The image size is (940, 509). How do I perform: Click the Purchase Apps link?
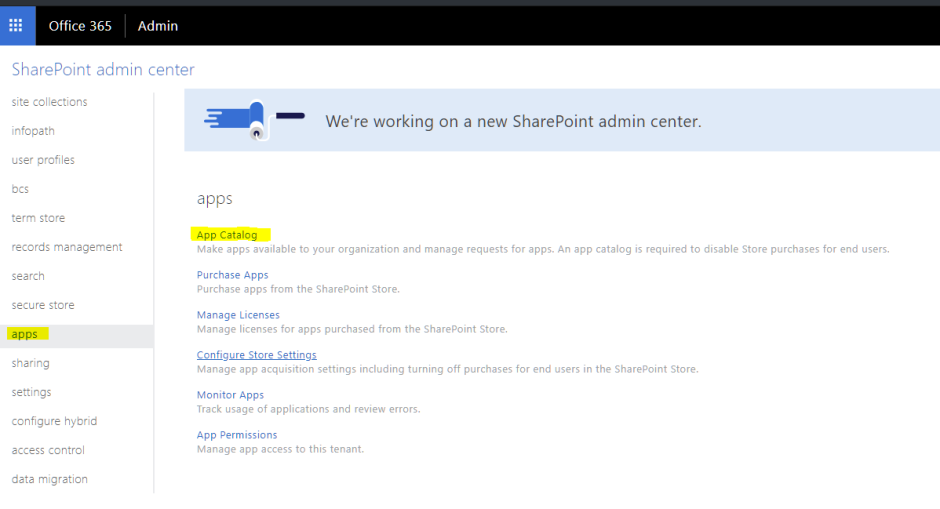pyautogui.click(x=232, y=275)
